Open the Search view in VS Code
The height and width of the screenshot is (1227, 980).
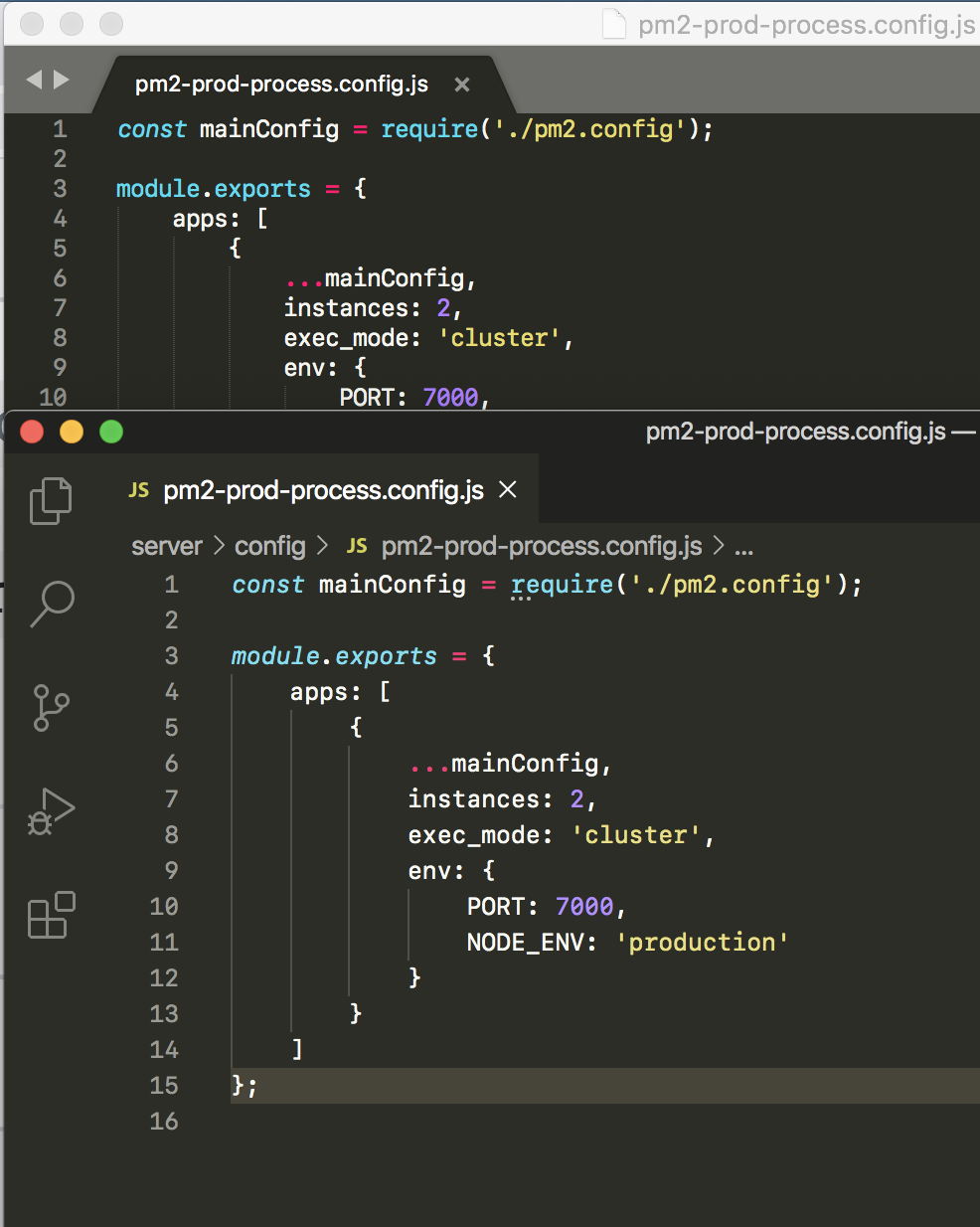52,604
